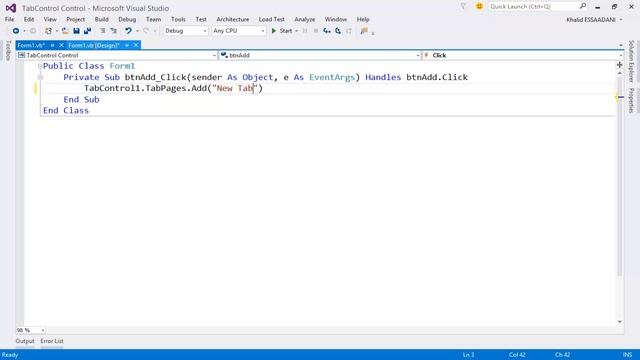Click the Undo arrow icon

click(x=128, y=31)
